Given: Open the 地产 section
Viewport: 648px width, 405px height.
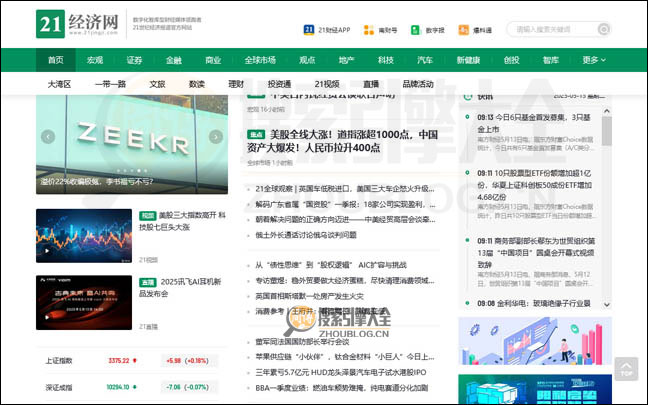Looking at the screenshot, I should tap(346, 60).
